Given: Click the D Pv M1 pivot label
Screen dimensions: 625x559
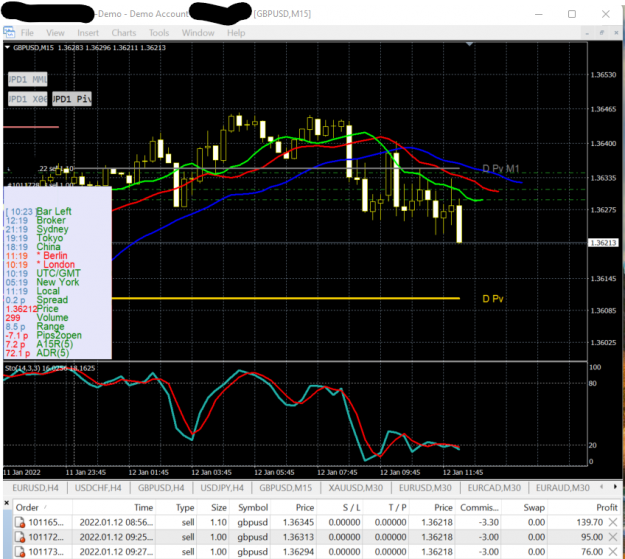Looking at the screenshot, I should click(501, 169).
